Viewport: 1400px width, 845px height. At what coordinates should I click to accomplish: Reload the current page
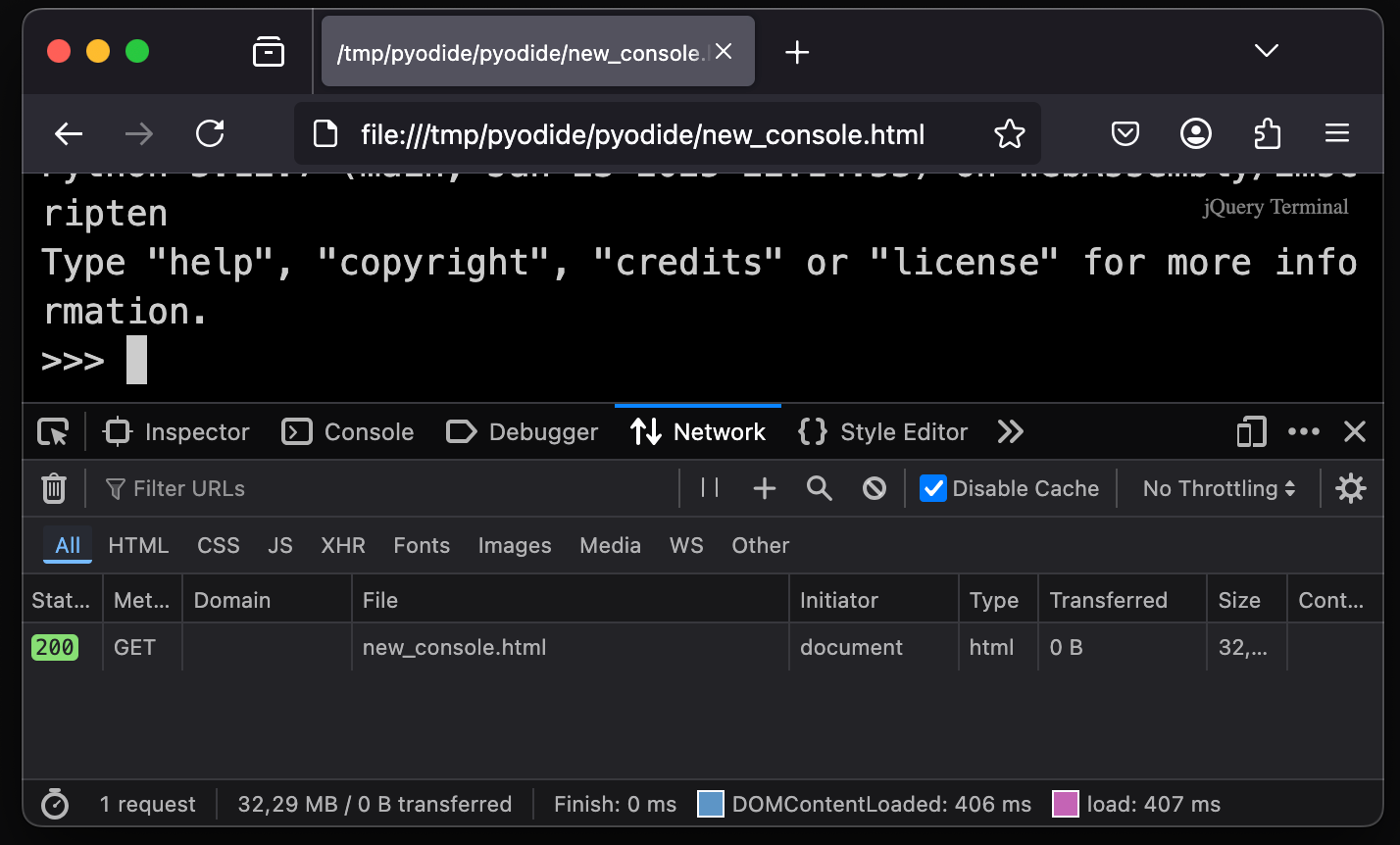(x=210, y=133)
